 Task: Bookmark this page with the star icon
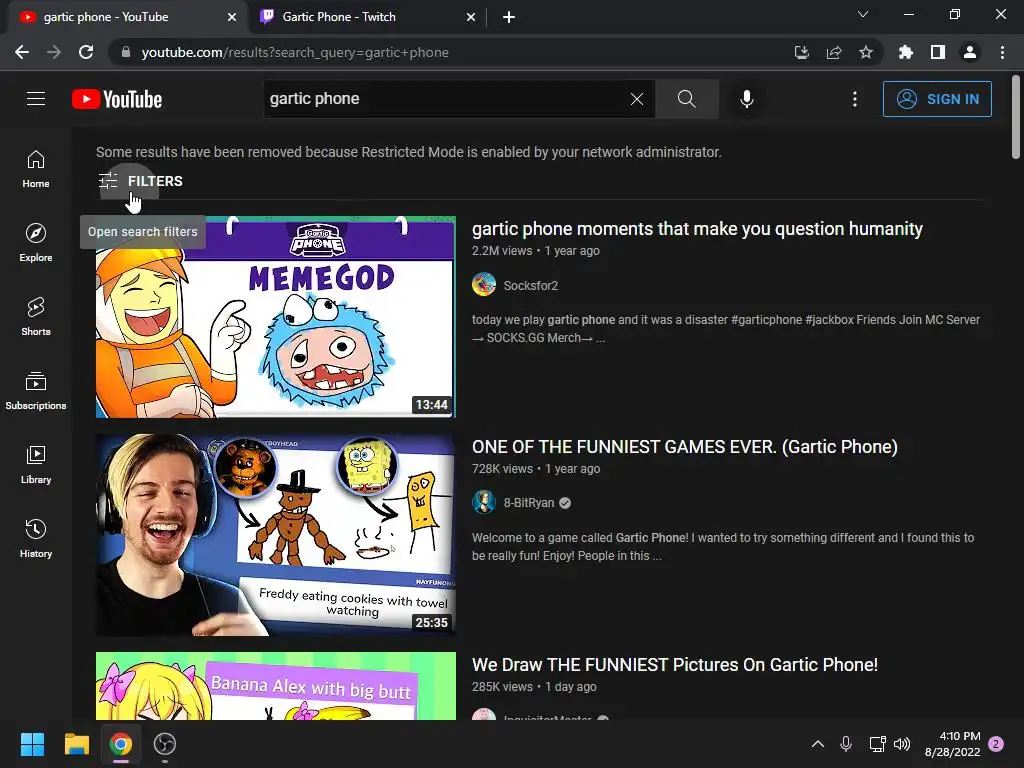[866, 52]
